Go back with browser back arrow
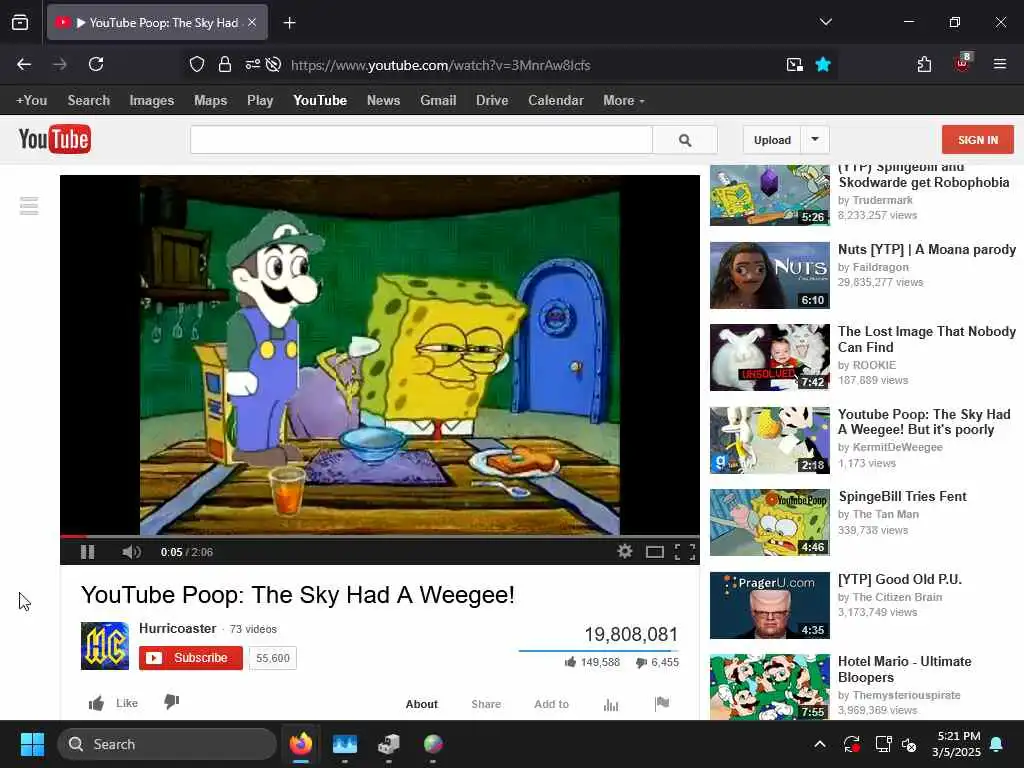Viewport: 1024px width, 768px height. (24, 64)
